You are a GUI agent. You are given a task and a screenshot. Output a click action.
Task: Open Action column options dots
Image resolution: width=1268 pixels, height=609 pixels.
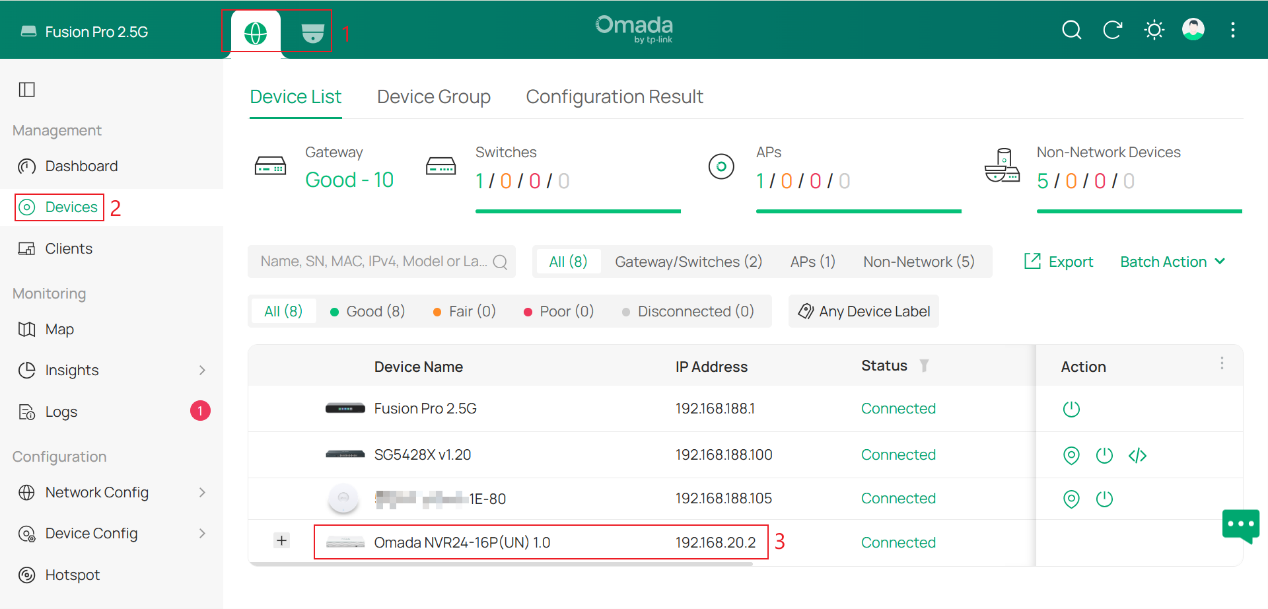(1221, 364)
